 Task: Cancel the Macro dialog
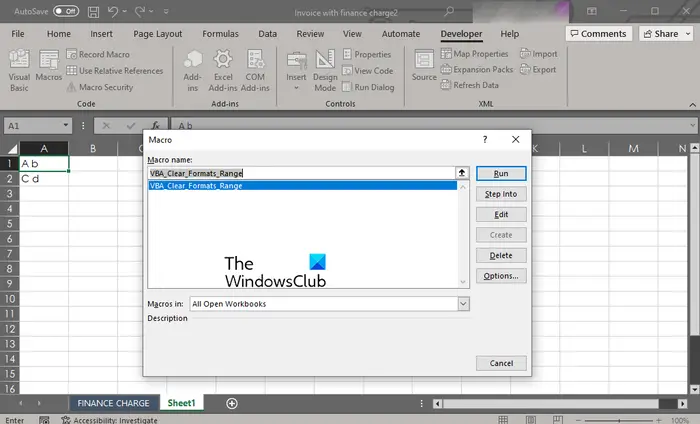click(x=501, y=363)
